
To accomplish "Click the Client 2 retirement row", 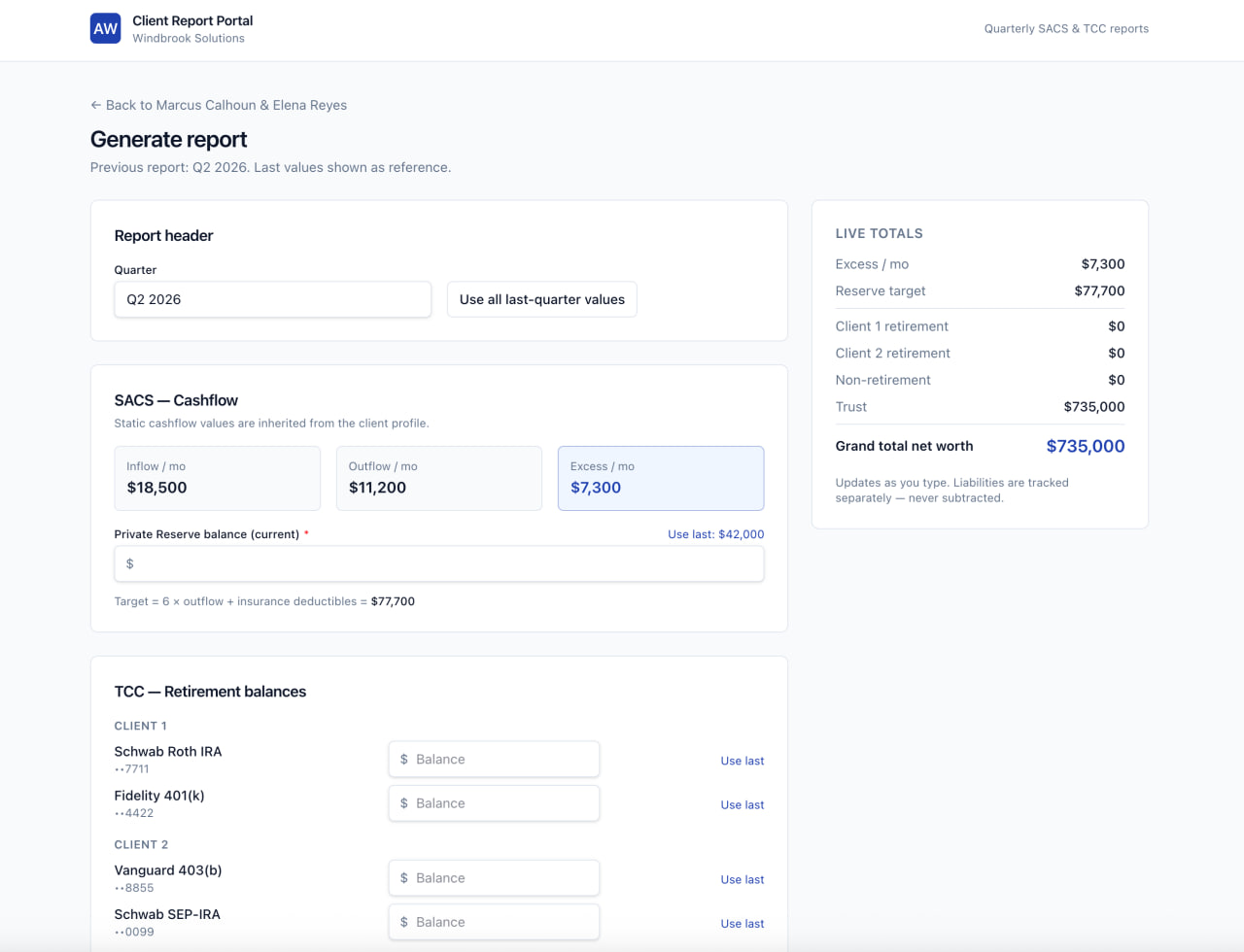I will tap(980, 353).
